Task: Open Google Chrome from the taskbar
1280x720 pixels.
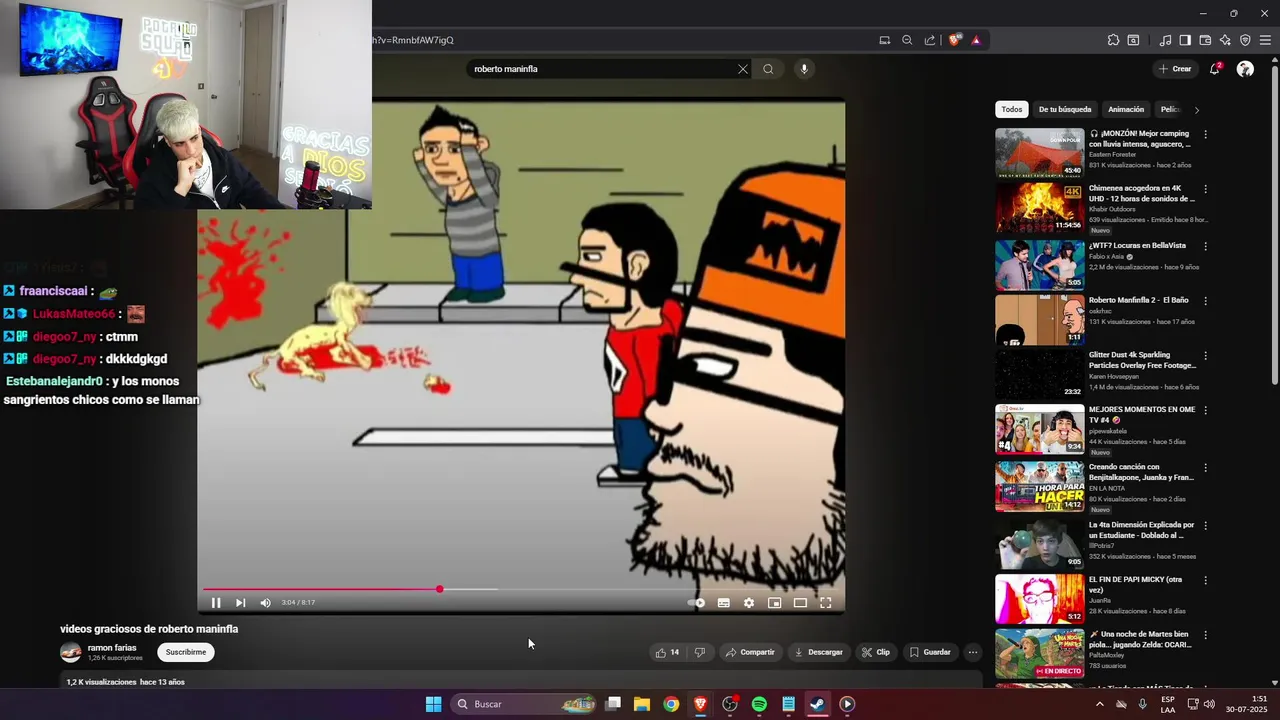Action: point(671,704)
